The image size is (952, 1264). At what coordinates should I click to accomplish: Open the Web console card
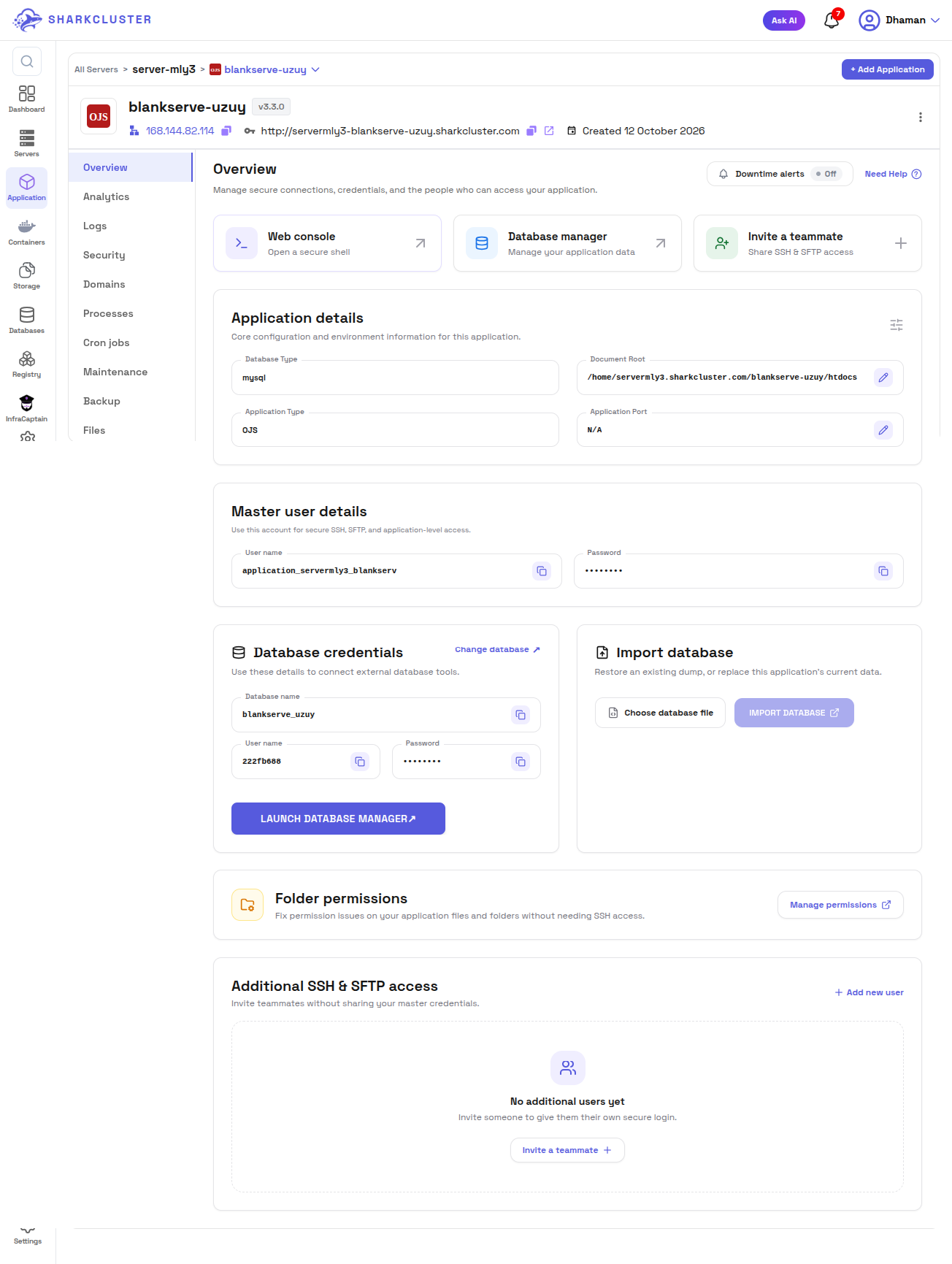327,243
